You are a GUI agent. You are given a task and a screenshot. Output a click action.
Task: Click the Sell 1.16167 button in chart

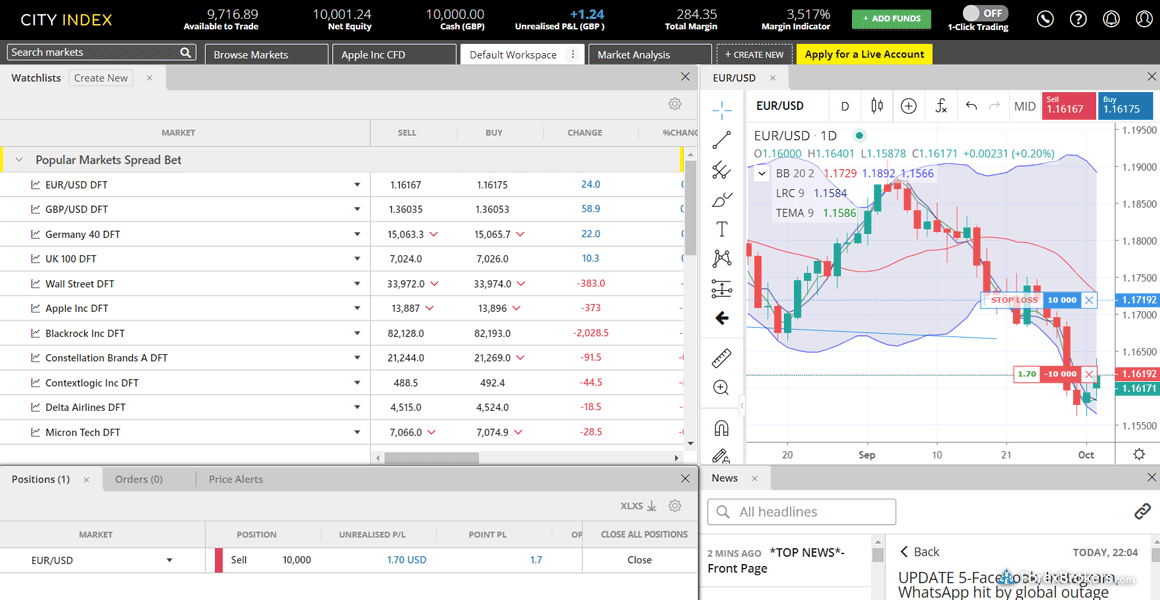(x=1068, y=105)
